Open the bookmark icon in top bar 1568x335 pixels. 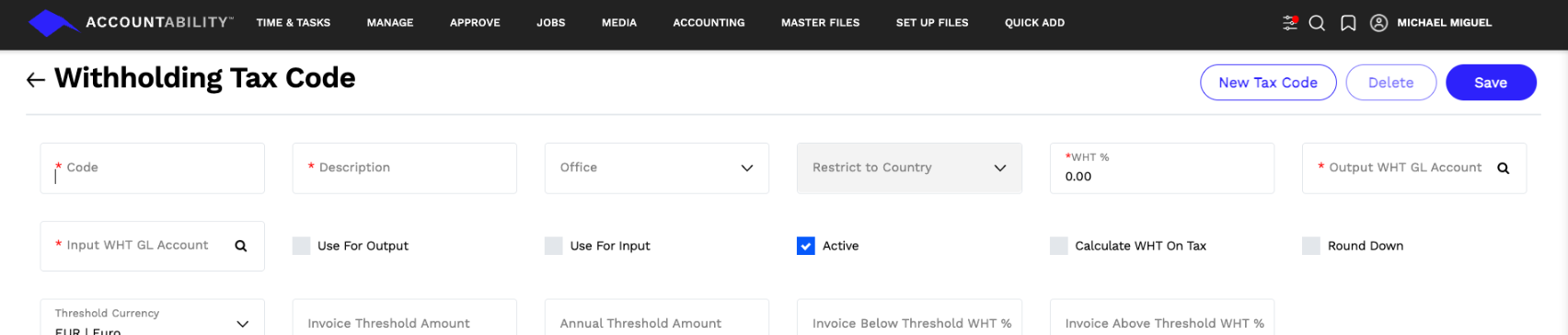[x=1348, y=23]
